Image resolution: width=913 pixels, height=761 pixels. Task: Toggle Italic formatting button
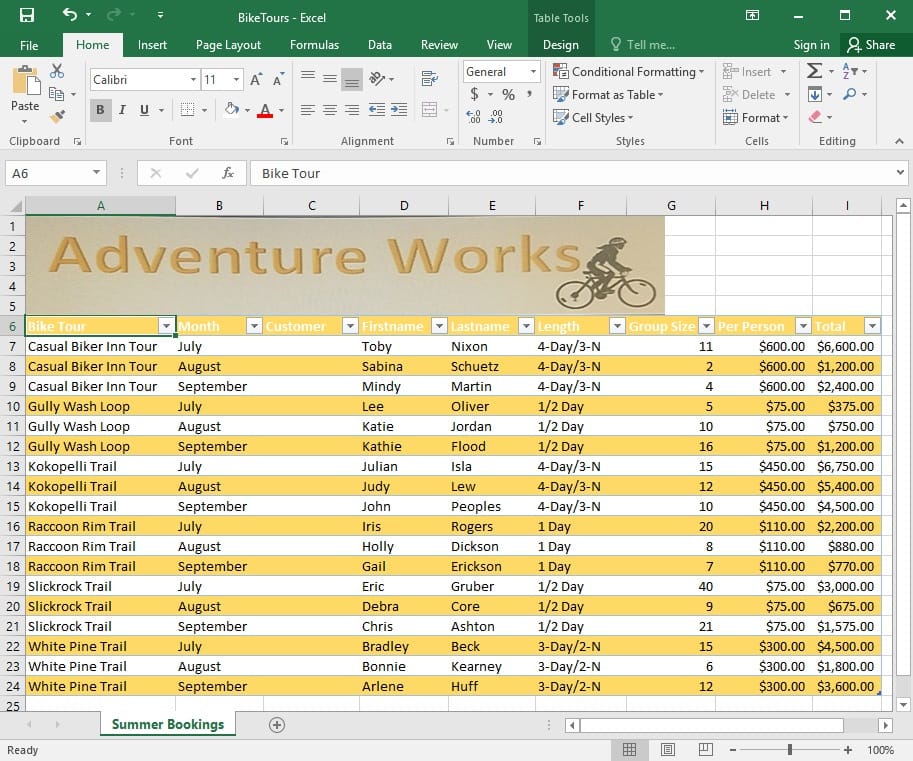(x=122, y=110)
